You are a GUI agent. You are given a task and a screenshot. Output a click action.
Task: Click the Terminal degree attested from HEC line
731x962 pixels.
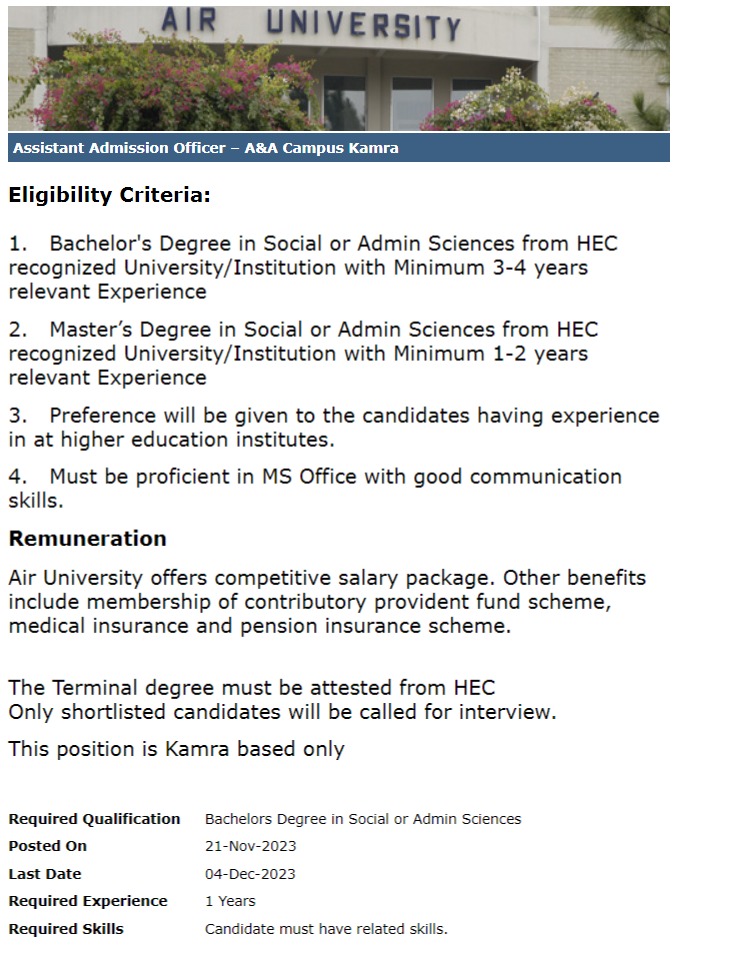pos(251,688)
